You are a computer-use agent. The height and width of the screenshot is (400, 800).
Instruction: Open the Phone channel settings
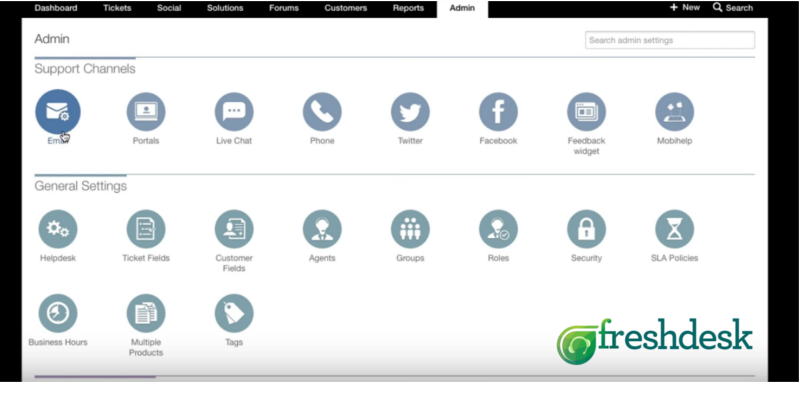(322, 111)
